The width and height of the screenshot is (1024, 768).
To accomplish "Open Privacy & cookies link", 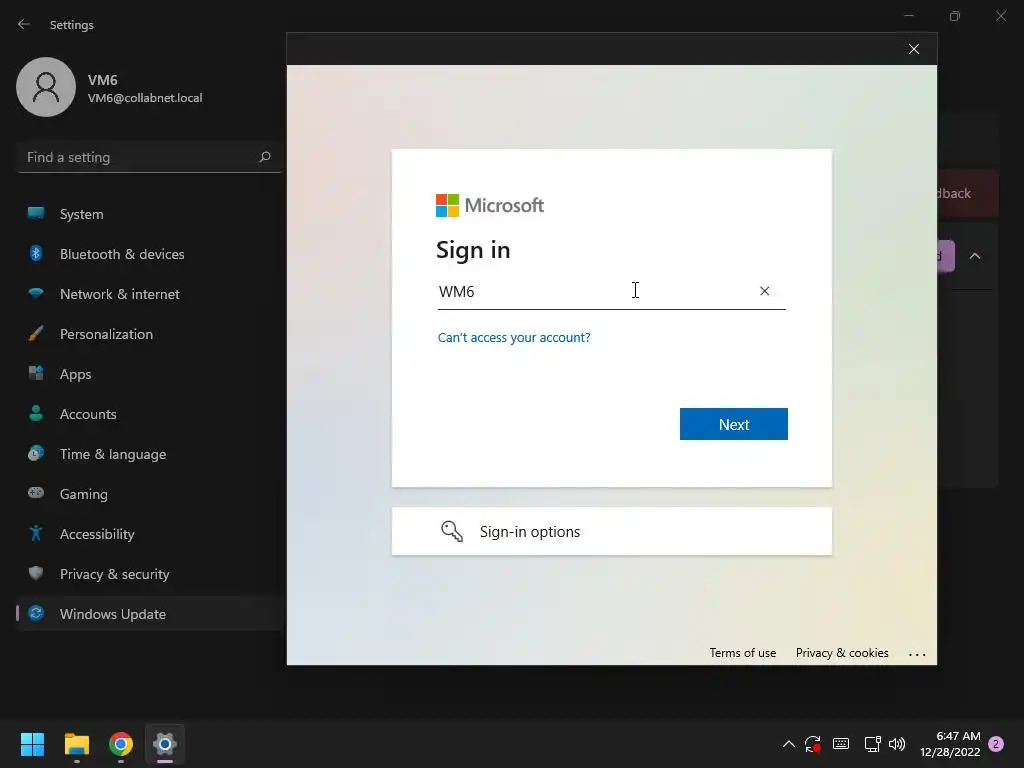I will tap(842, 653).
